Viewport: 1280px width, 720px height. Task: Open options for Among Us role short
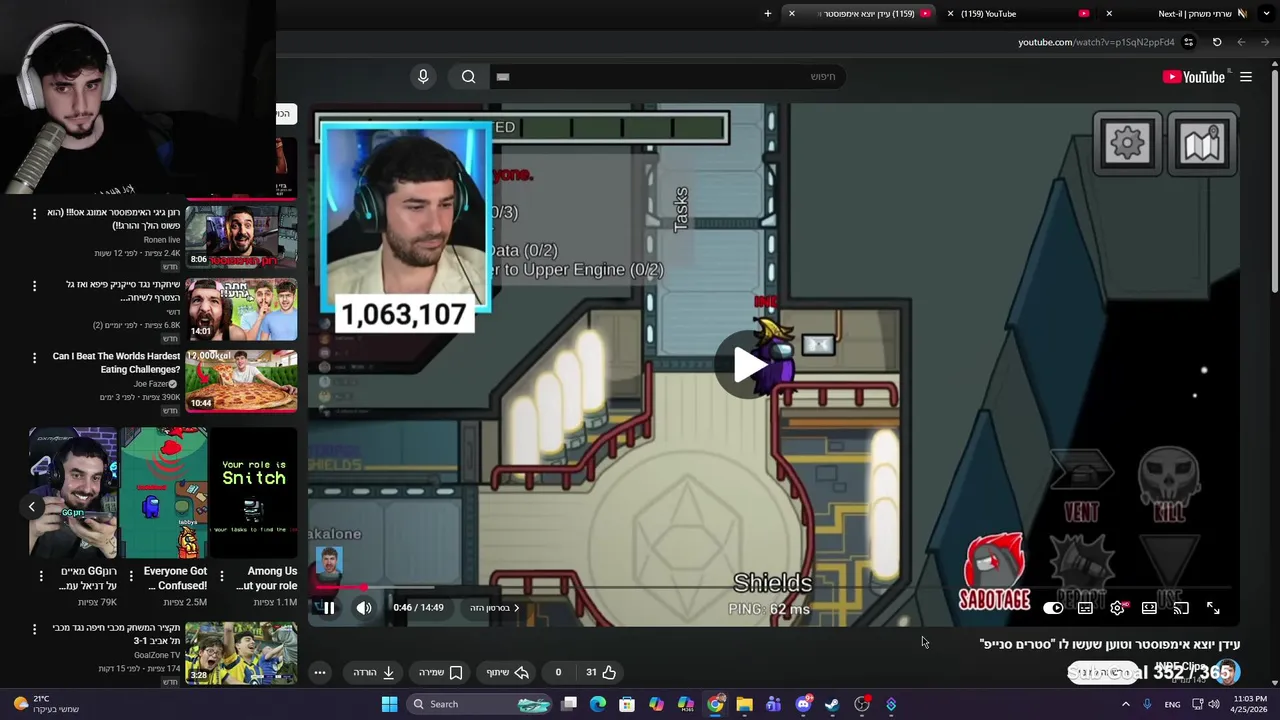[222, 575]
